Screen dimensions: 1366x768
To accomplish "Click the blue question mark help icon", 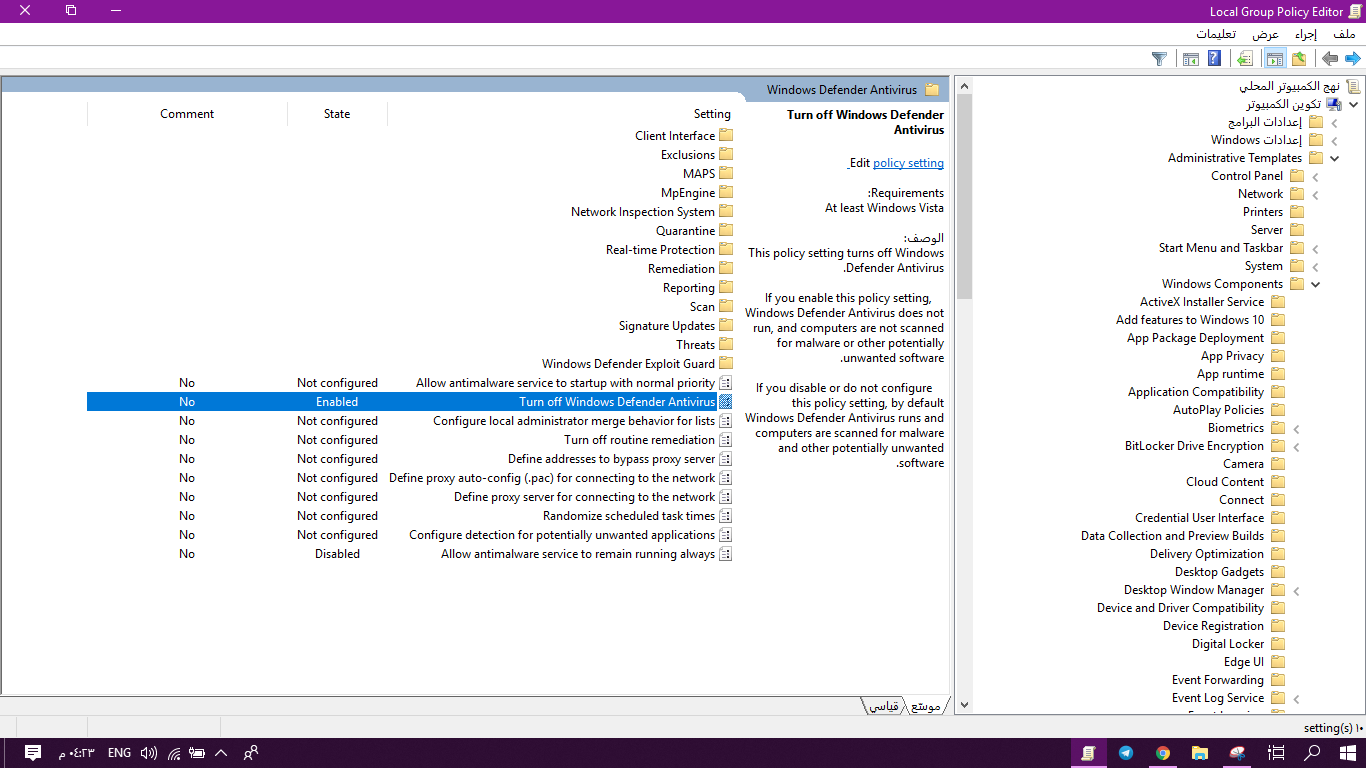I will click(x=1214, y=59).
